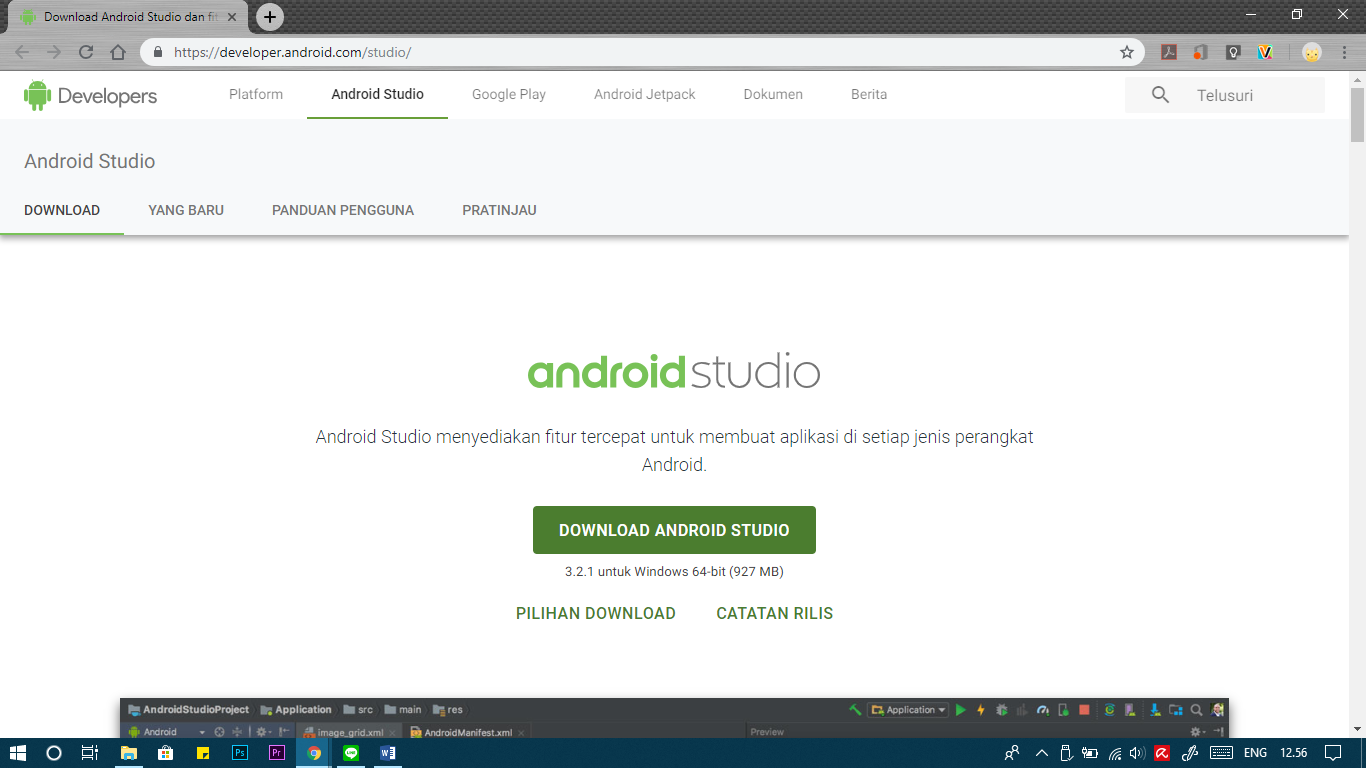Open the volume control in the tray
The height and width of the screenshot is (768, 1366).
pos(1137,753)
